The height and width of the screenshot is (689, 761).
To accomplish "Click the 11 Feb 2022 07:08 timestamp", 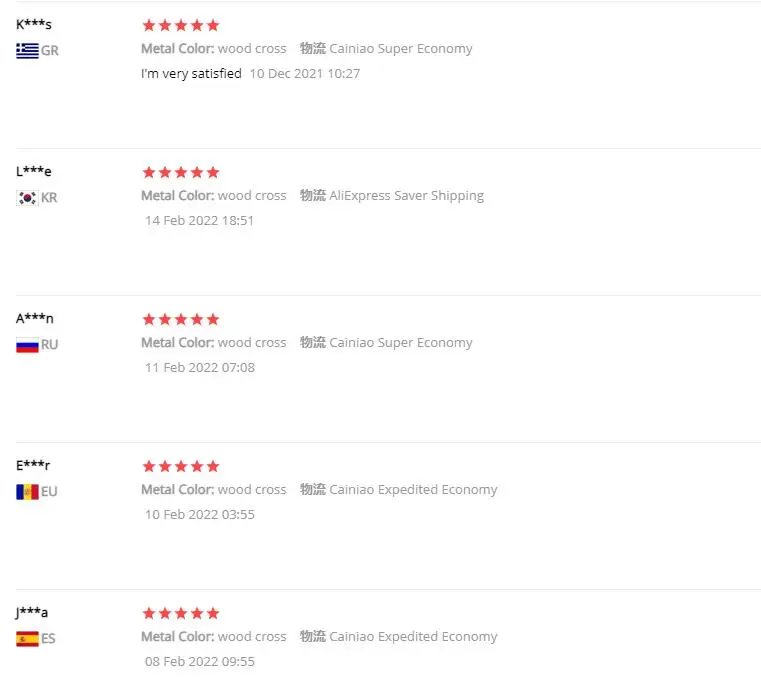I will pos(200,367).
